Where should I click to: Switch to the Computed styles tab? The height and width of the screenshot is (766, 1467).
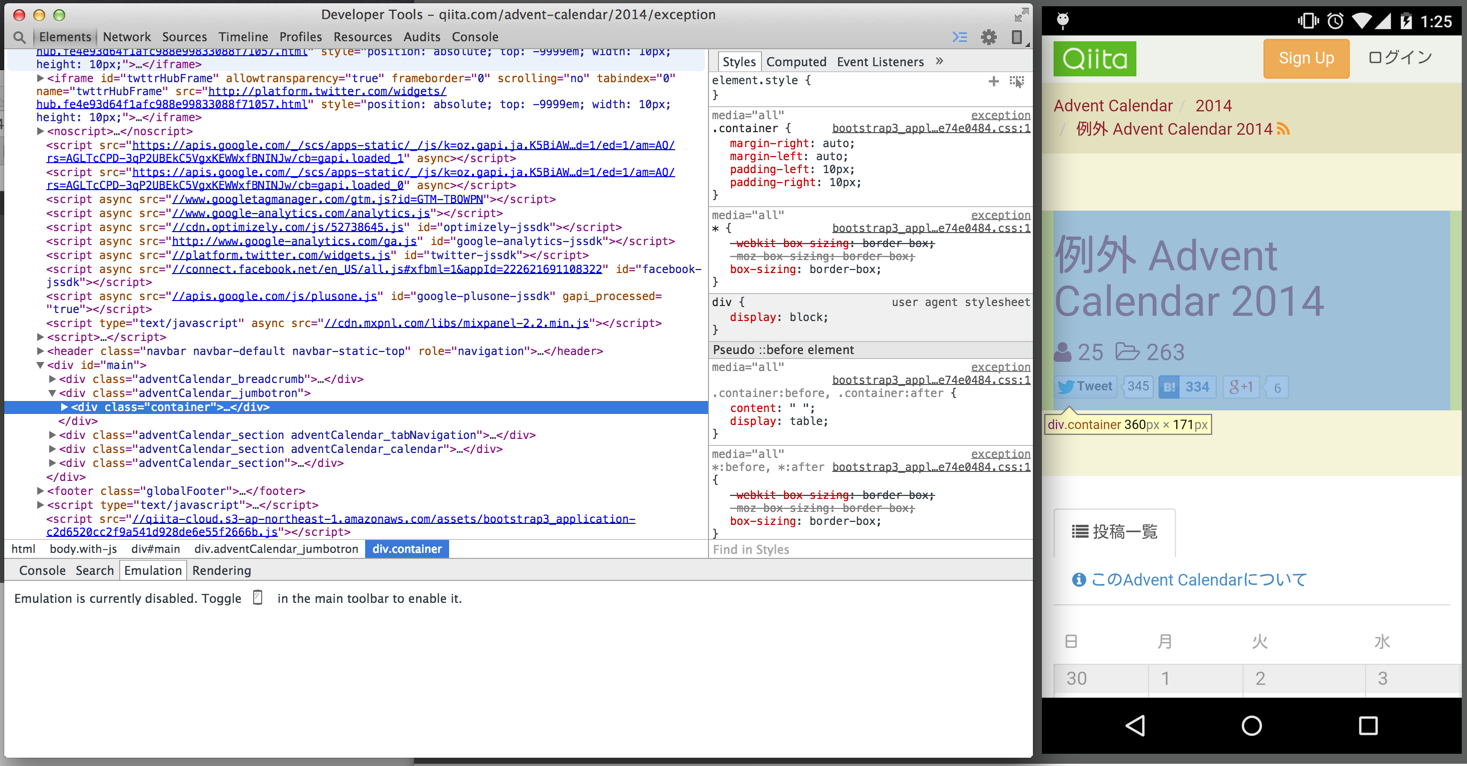coord(796,62)
